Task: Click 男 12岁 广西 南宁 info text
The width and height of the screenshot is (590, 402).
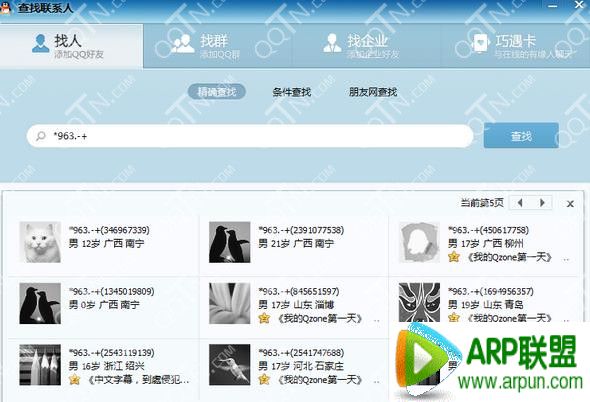Action: tap(106, 244)
